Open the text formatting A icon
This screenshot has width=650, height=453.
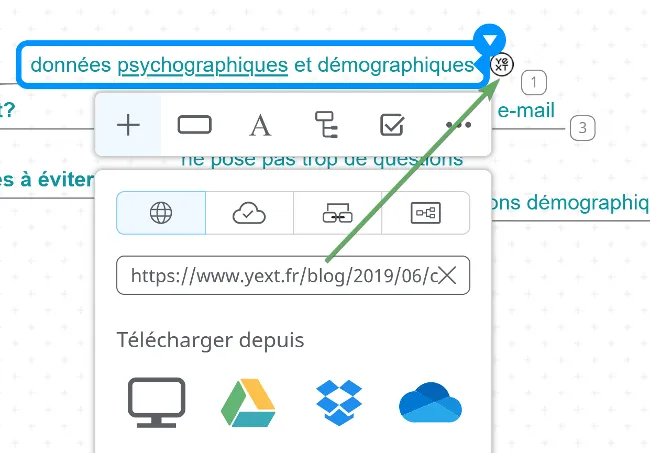point(260,125)
